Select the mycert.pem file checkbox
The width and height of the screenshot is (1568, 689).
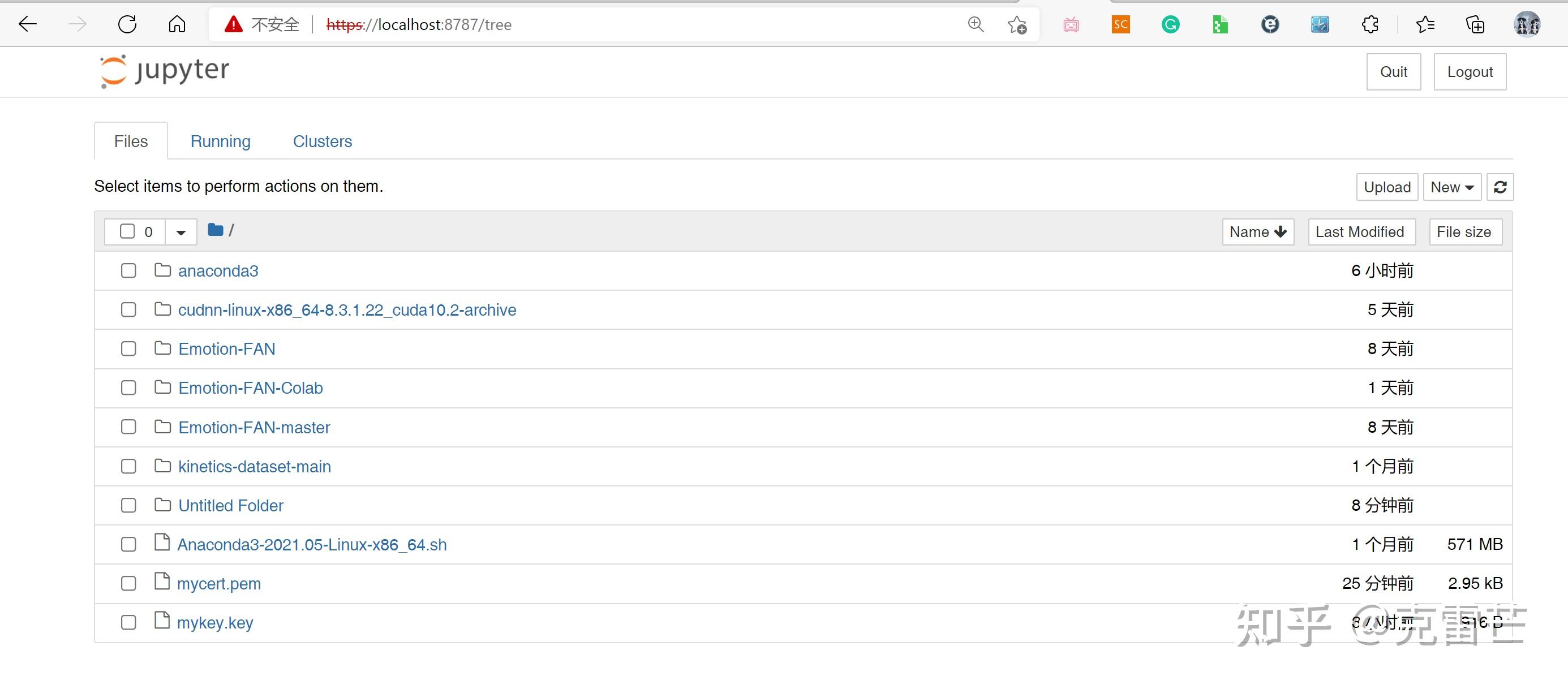[128, 583]
